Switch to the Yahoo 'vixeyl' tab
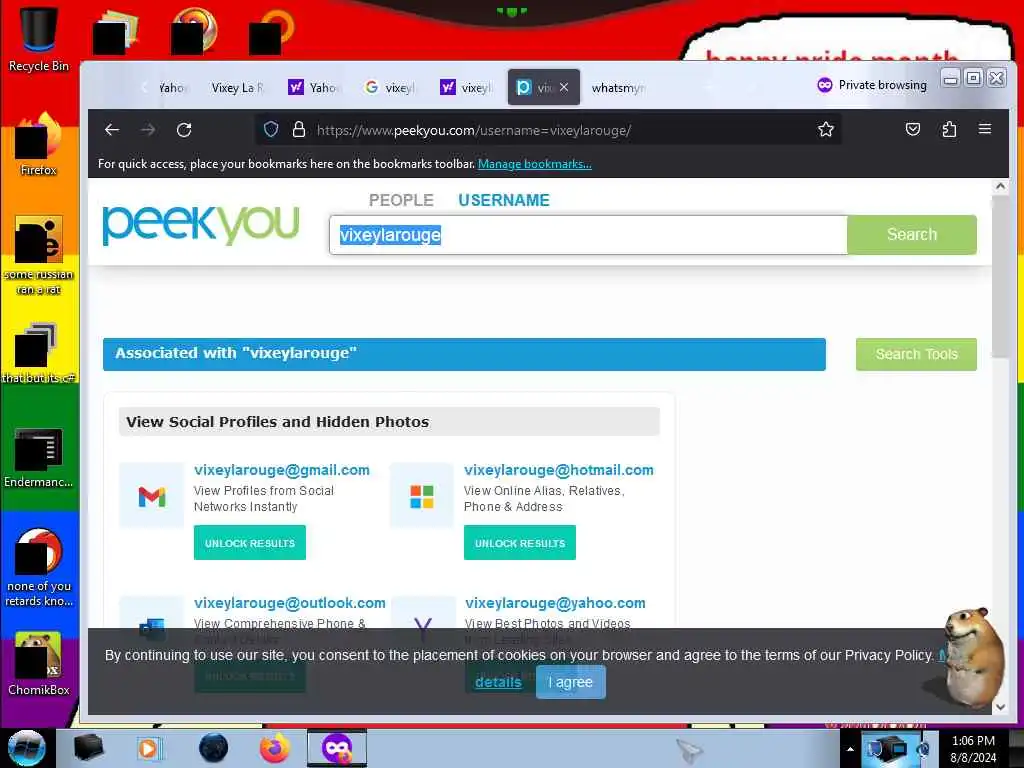1024x768 pixels. click(466, 88)
